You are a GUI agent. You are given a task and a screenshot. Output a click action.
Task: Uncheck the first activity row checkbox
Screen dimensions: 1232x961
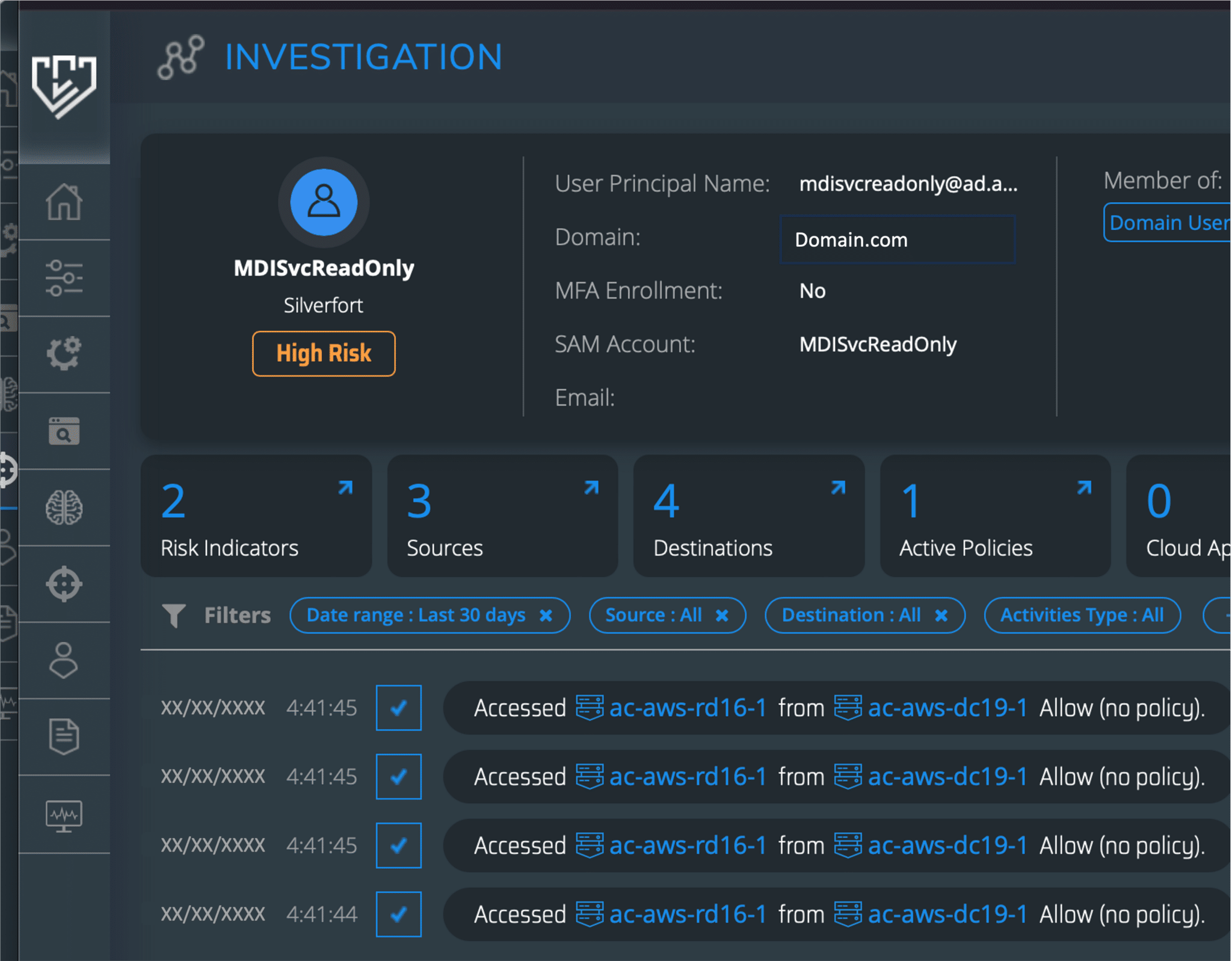398,708
